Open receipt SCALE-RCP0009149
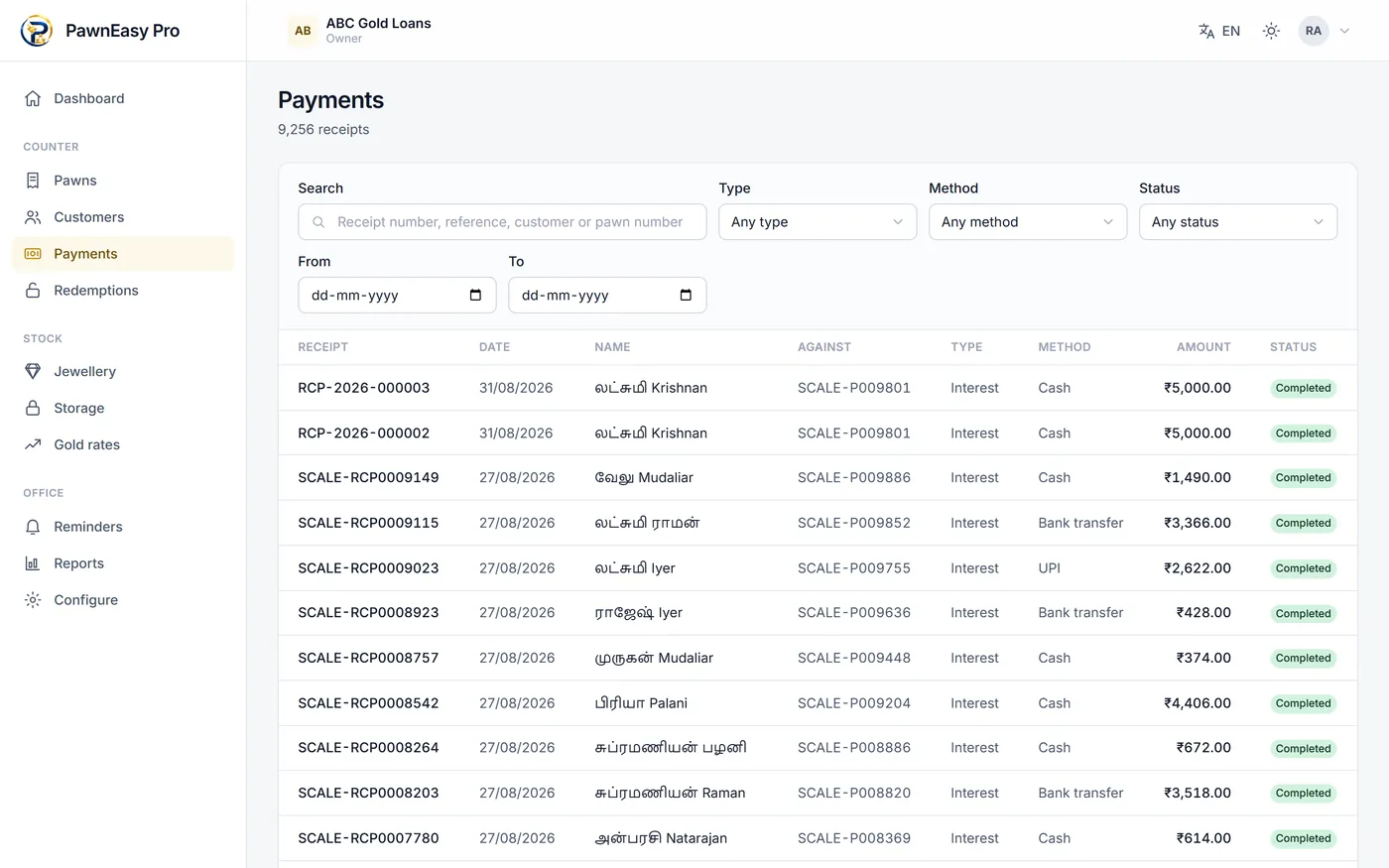1389x868 pixels. (368, 478)
